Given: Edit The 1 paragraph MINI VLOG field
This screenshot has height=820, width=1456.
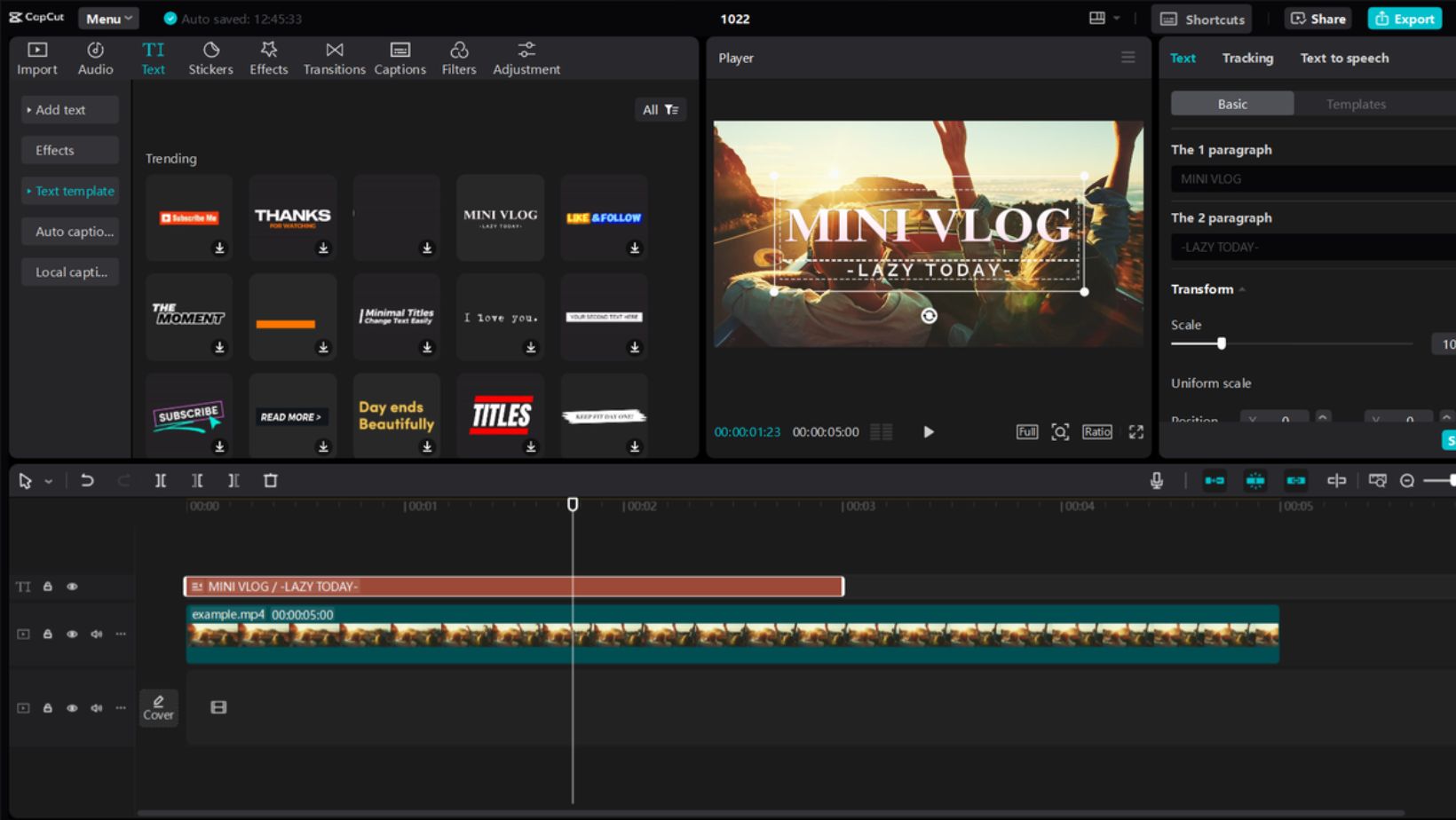Looking at the screenshot, I should coord(1313,178).
